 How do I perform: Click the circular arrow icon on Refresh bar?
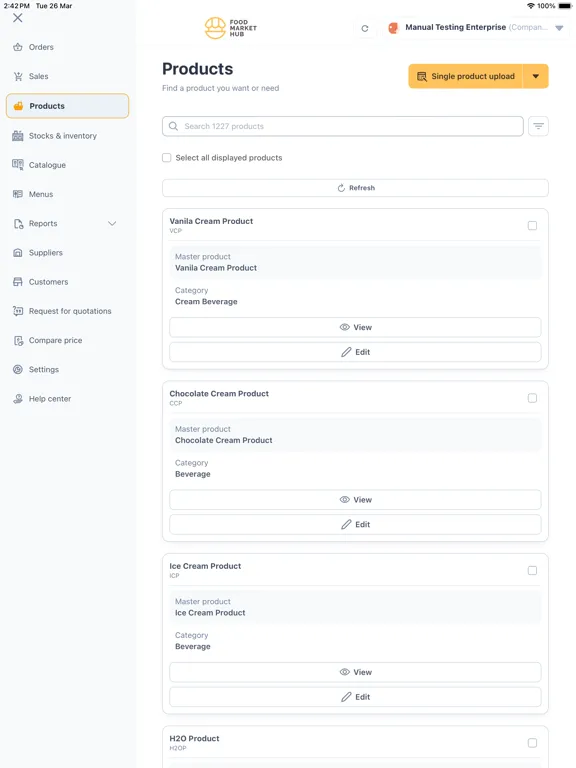point(341,188)
